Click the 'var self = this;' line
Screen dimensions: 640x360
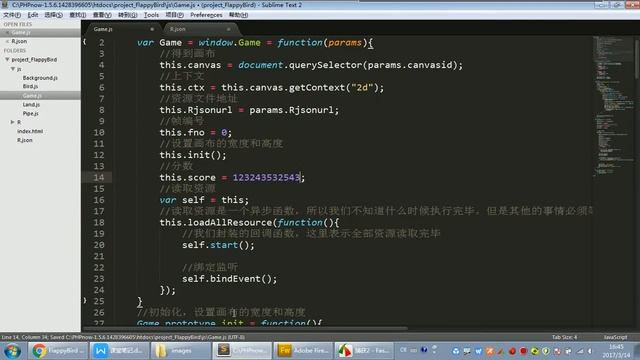coord(204,200)
